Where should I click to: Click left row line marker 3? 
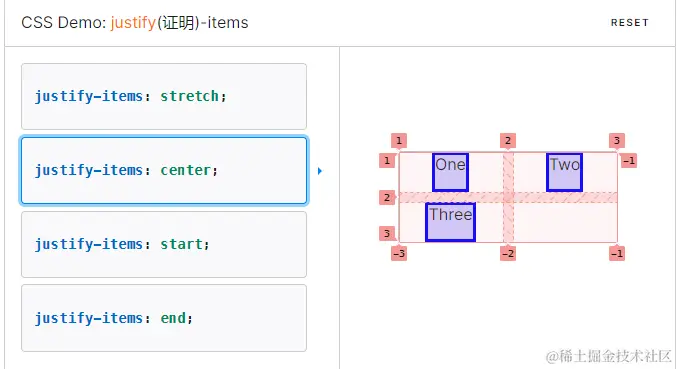[x=387, y=233]
